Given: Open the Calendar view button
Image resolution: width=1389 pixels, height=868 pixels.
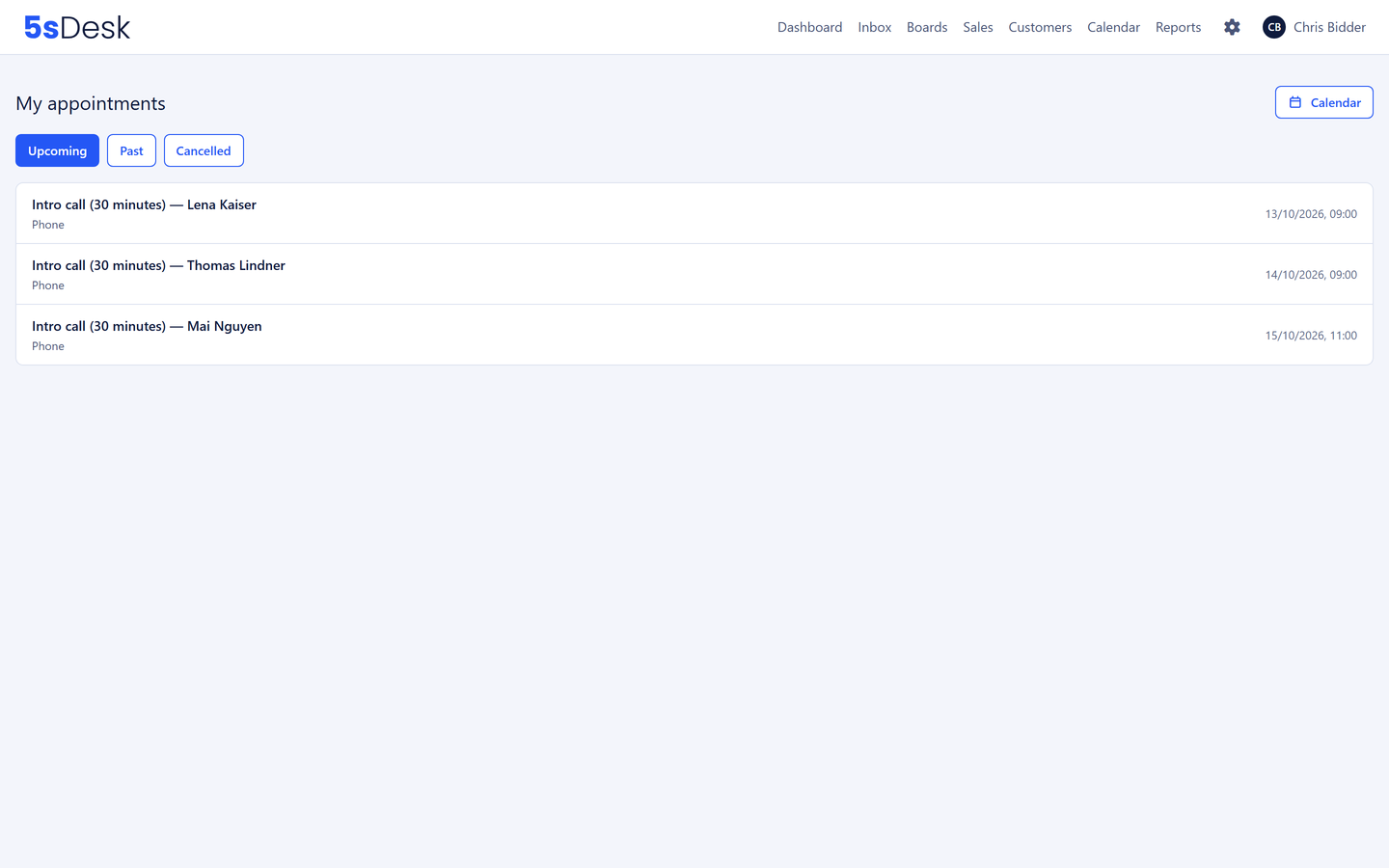Looking at the screenshot, I should (1324, 102).
